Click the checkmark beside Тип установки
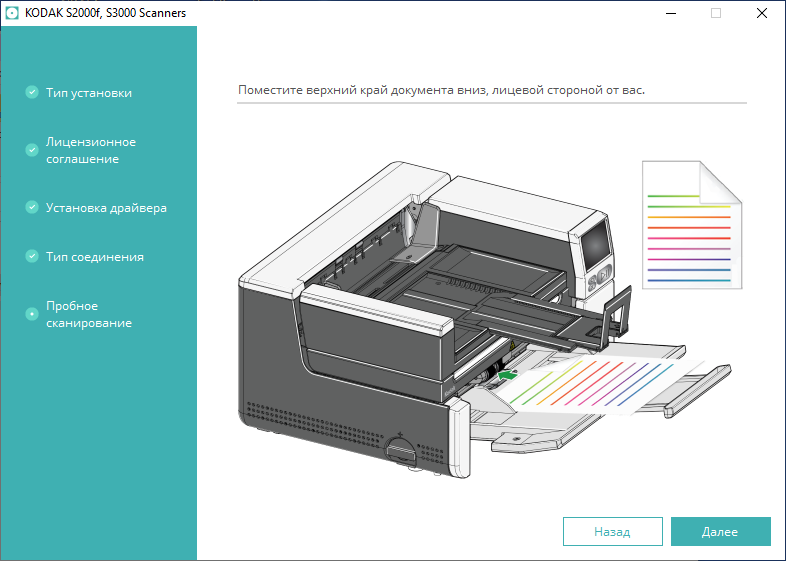786x561 pixels. click(32, 92)
